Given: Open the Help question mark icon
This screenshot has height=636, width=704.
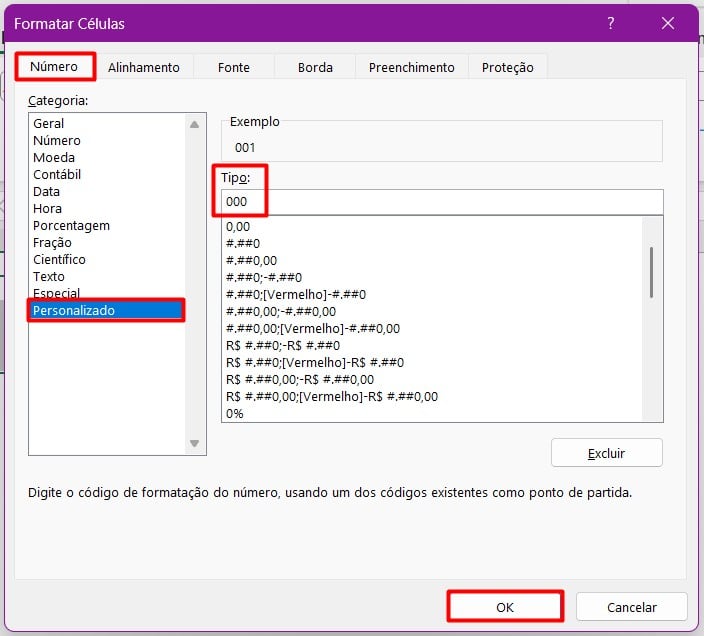Looking at the screenshot, I should click(611, 23).
